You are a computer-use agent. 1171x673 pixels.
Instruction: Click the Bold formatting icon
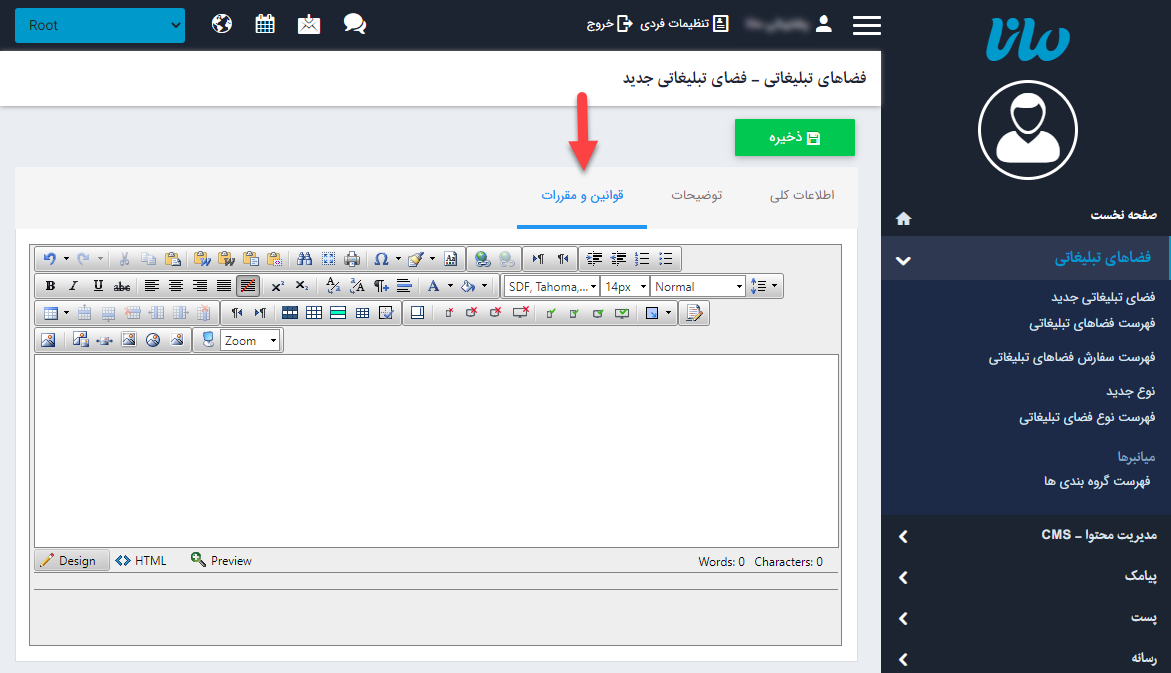(51, 286)
